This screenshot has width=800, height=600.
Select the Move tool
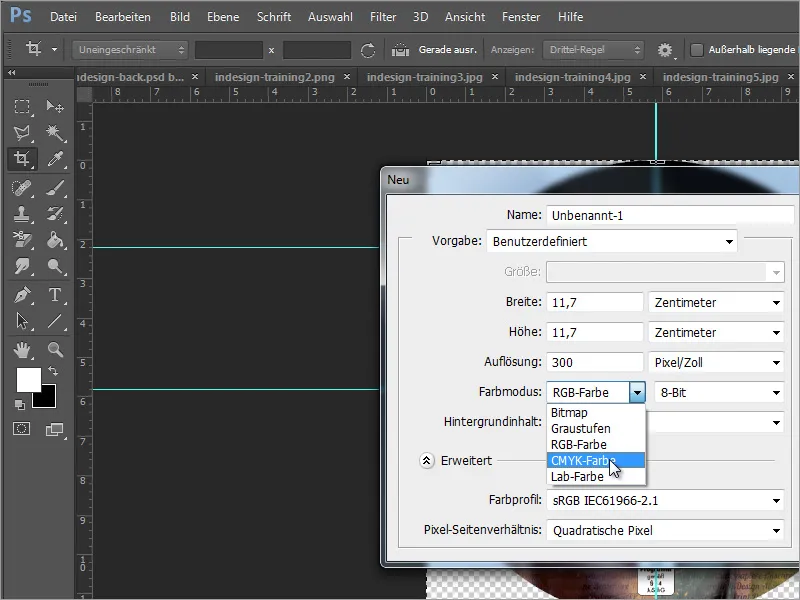[55, 106]
